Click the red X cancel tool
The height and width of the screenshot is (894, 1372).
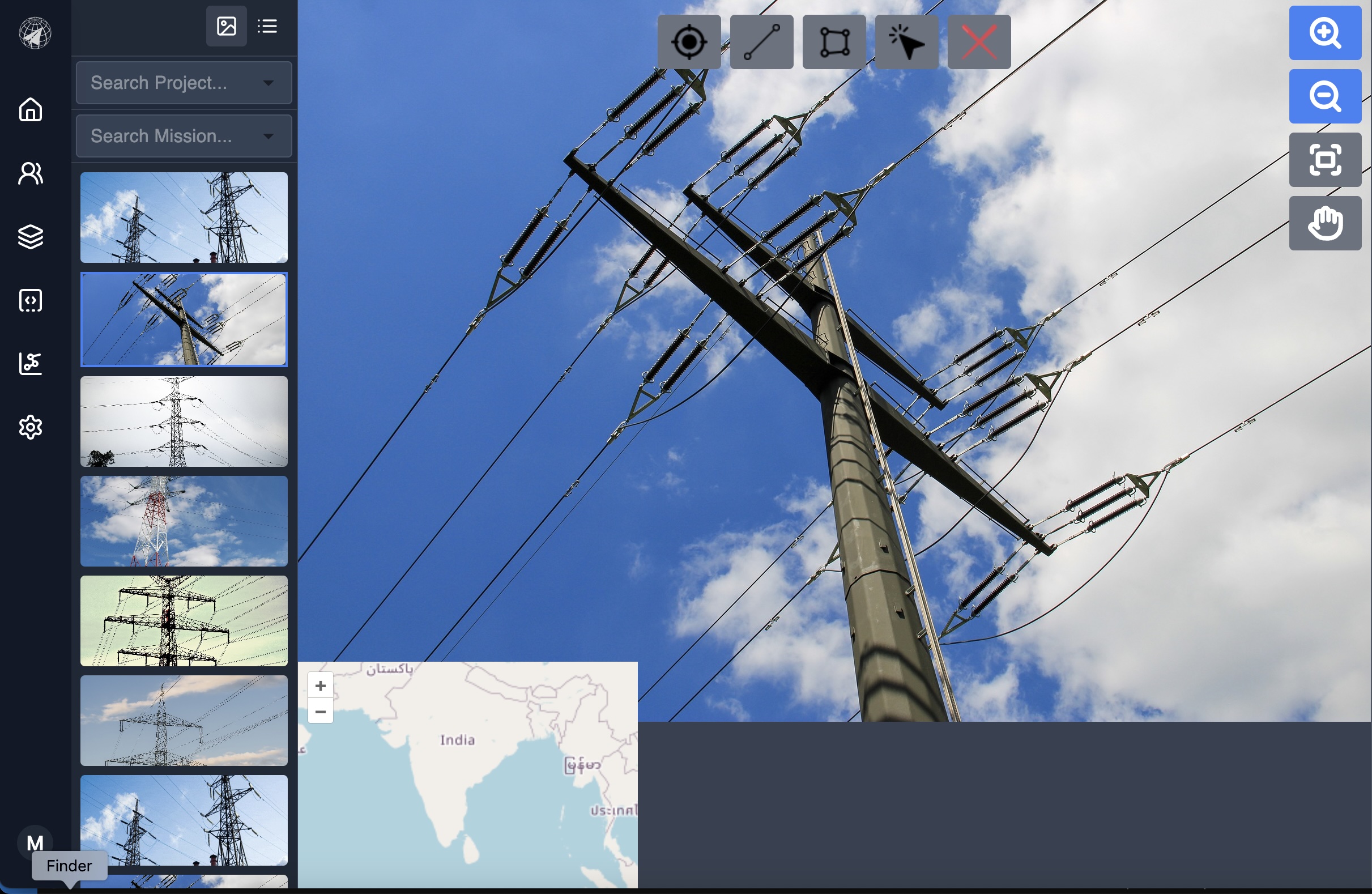(x=979, y=42)
